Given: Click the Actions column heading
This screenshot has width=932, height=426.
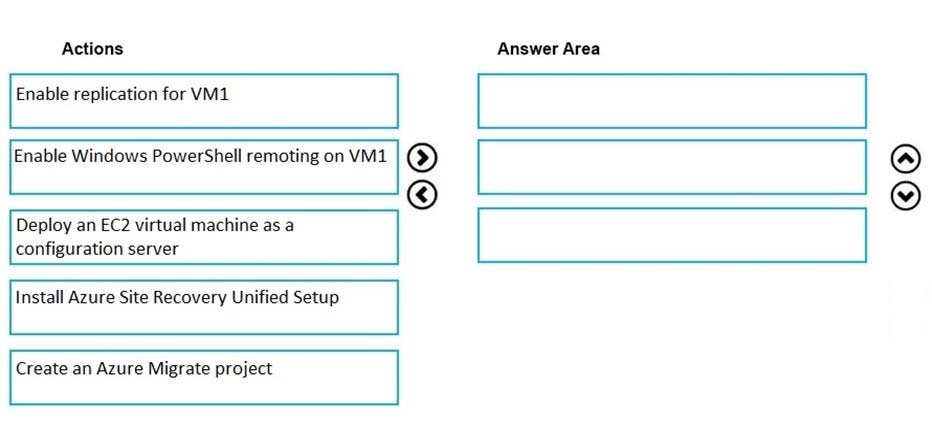Looking at the screenshot, I should [x=92, y=48].
